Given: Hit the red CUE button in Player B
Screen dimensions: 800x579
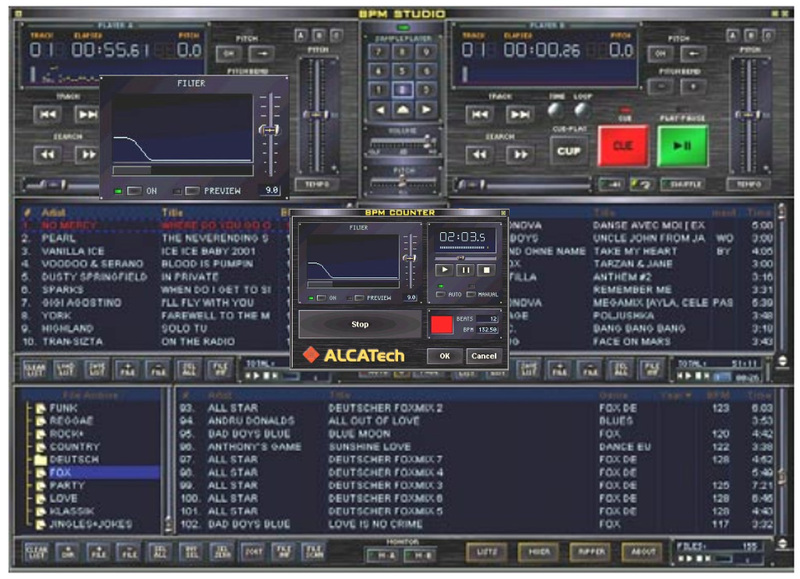Looking at the screenshot, I should click(x=623, y=146).
